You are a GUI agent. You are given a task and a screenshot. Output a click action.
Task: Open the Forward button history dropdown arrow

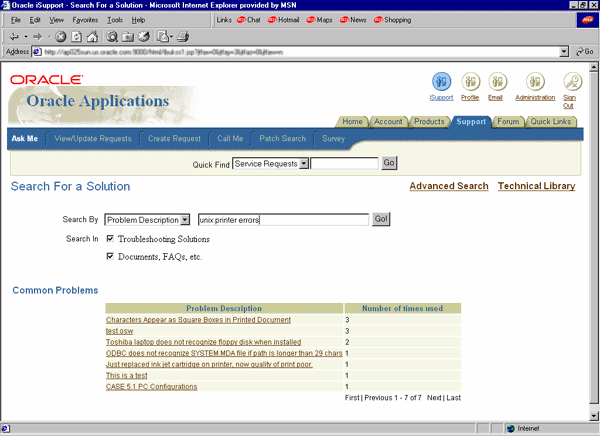(x=49, y=37)
